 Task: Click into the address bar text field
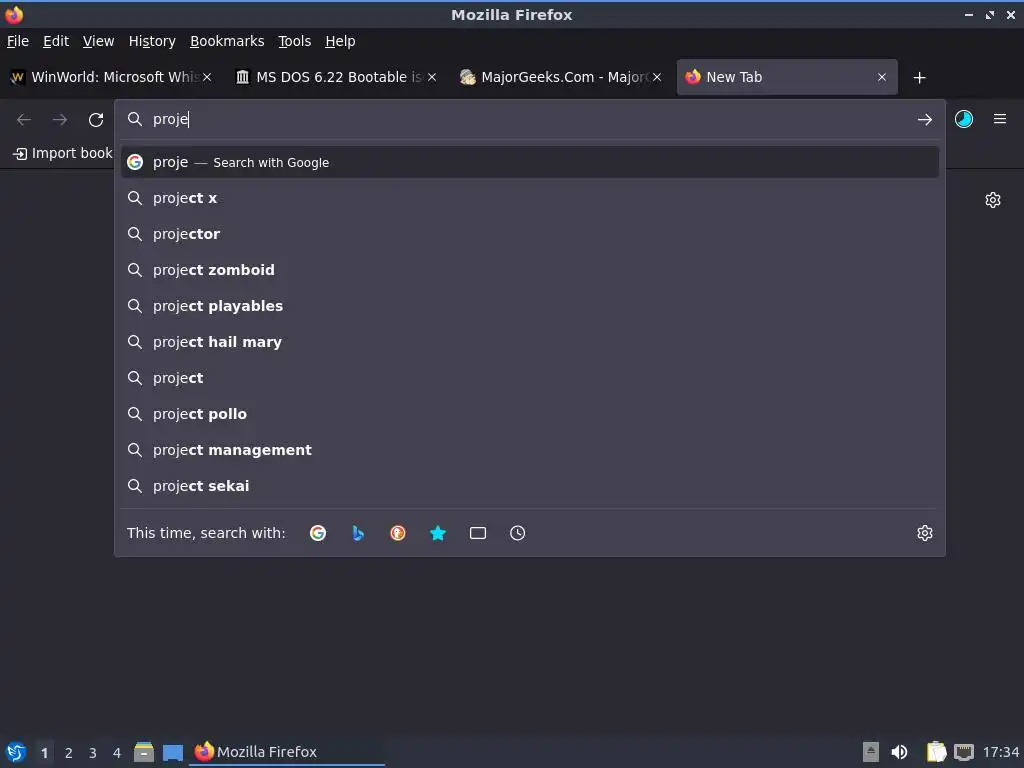click(x=529, y=119)
